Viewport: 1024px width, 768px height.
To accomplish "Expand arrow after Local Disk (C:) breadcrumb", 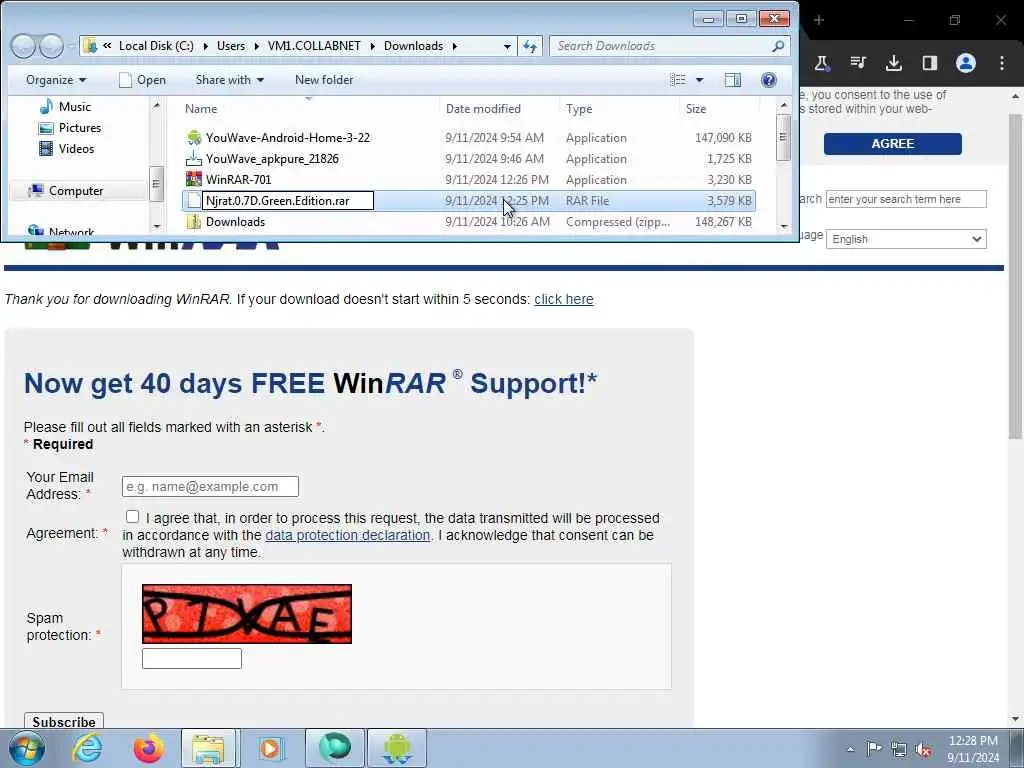I will 205,46.
